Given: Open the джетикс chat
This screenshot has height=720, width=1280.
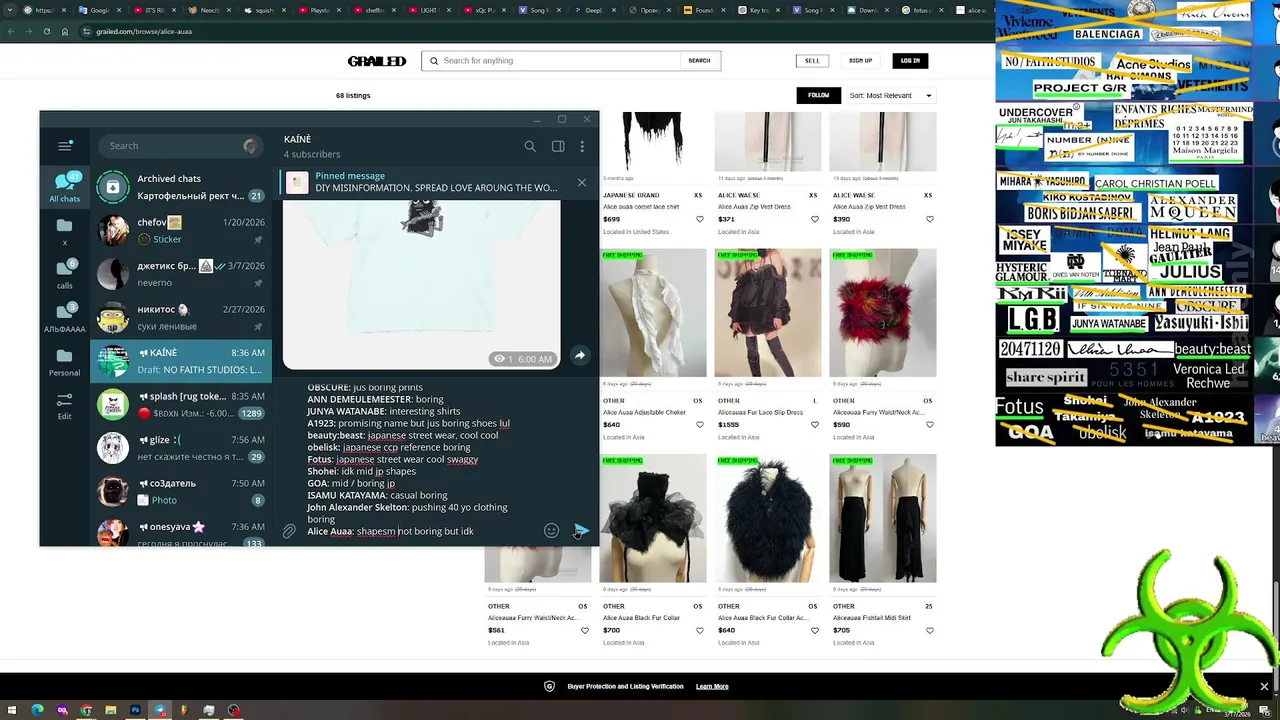Looking at the screenshot, I should click(x=181, y=274).
